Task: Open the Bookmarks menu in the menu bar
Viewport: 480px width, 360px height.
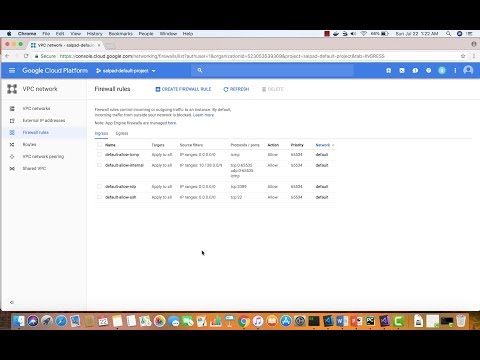Action: tap(121, 34)
